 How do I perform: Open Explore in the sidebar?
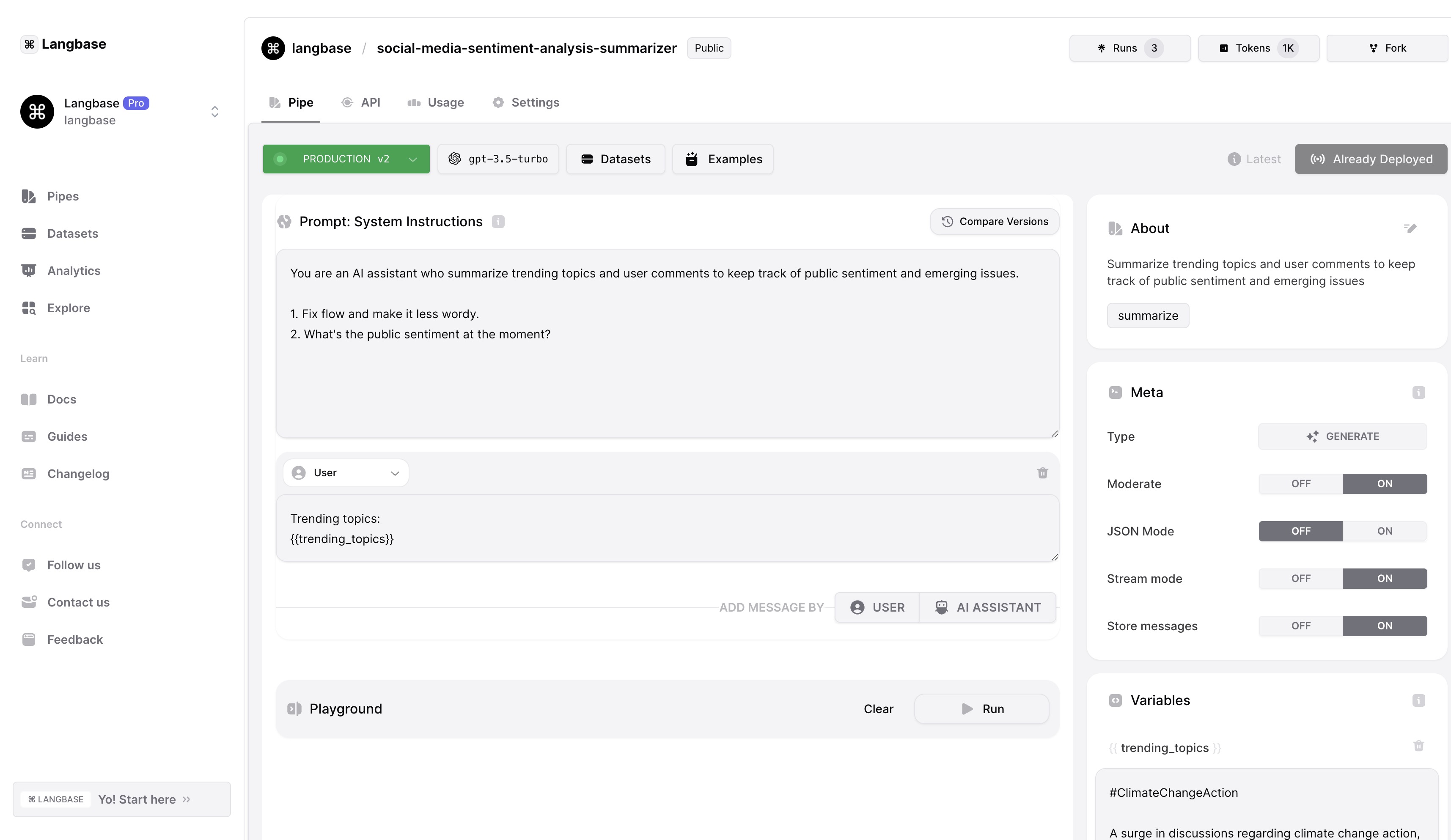(x=68, y=308)
